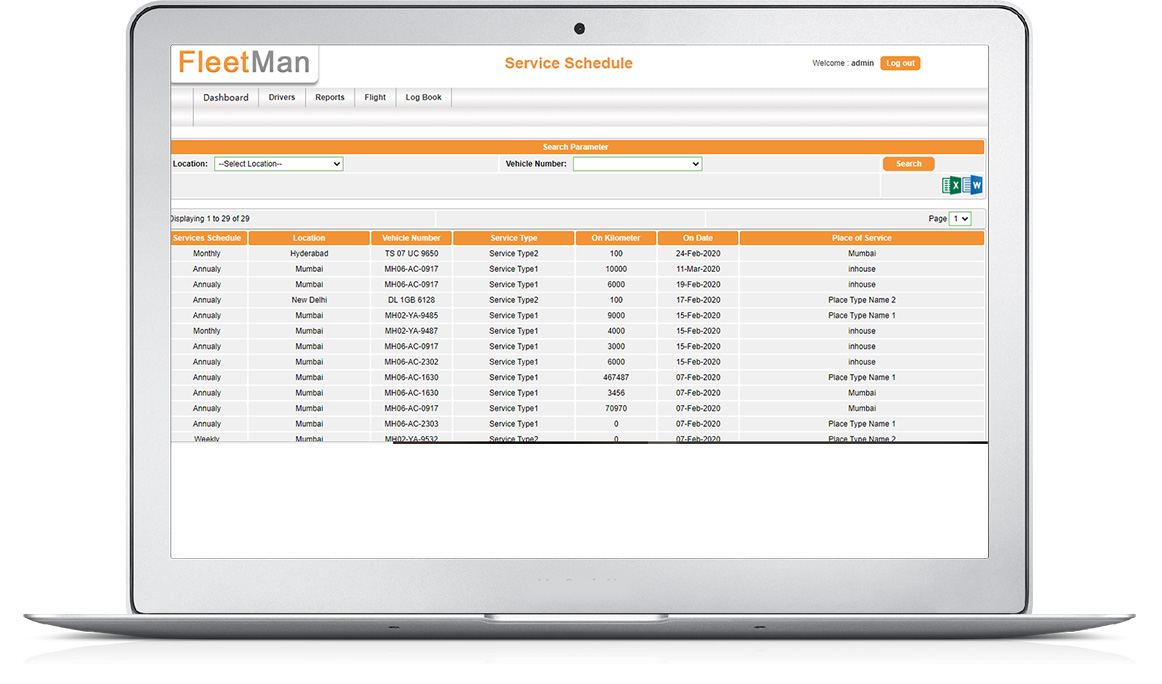
Task: Open the Log Book menu
Action: [x=423, y=98]
